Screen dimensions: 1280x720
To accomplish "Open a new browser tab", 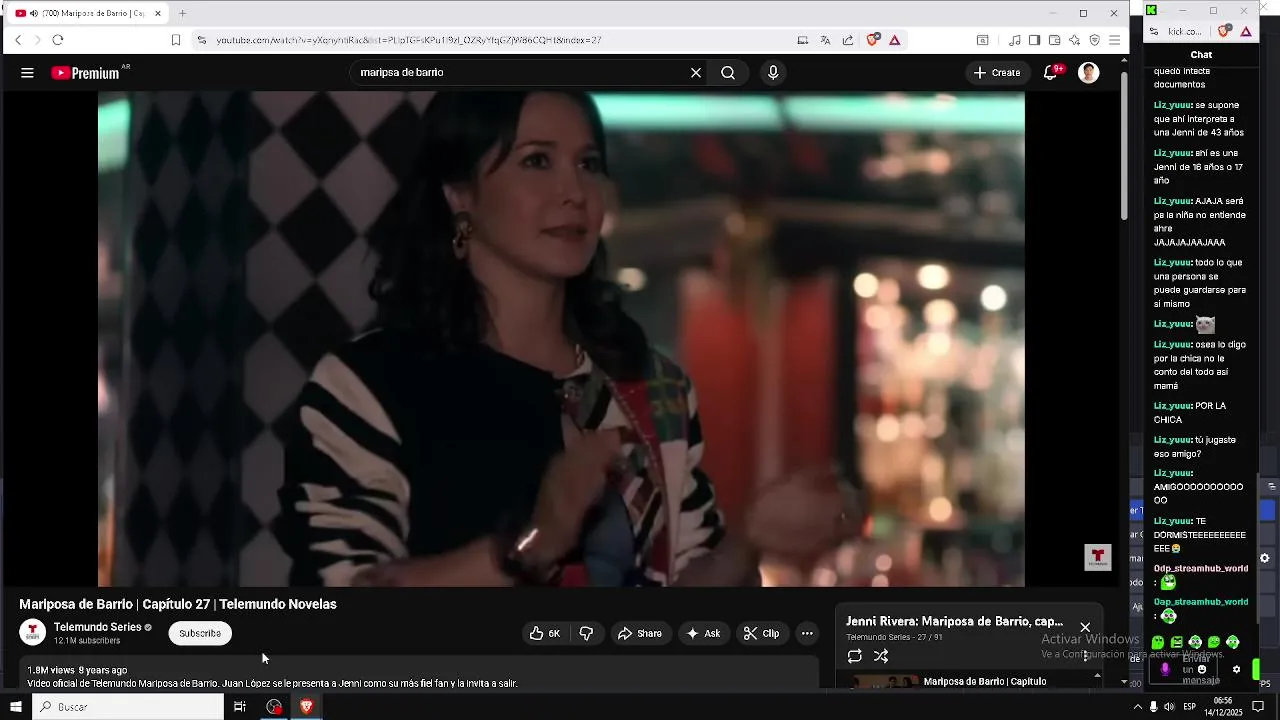I will point(182,13).
